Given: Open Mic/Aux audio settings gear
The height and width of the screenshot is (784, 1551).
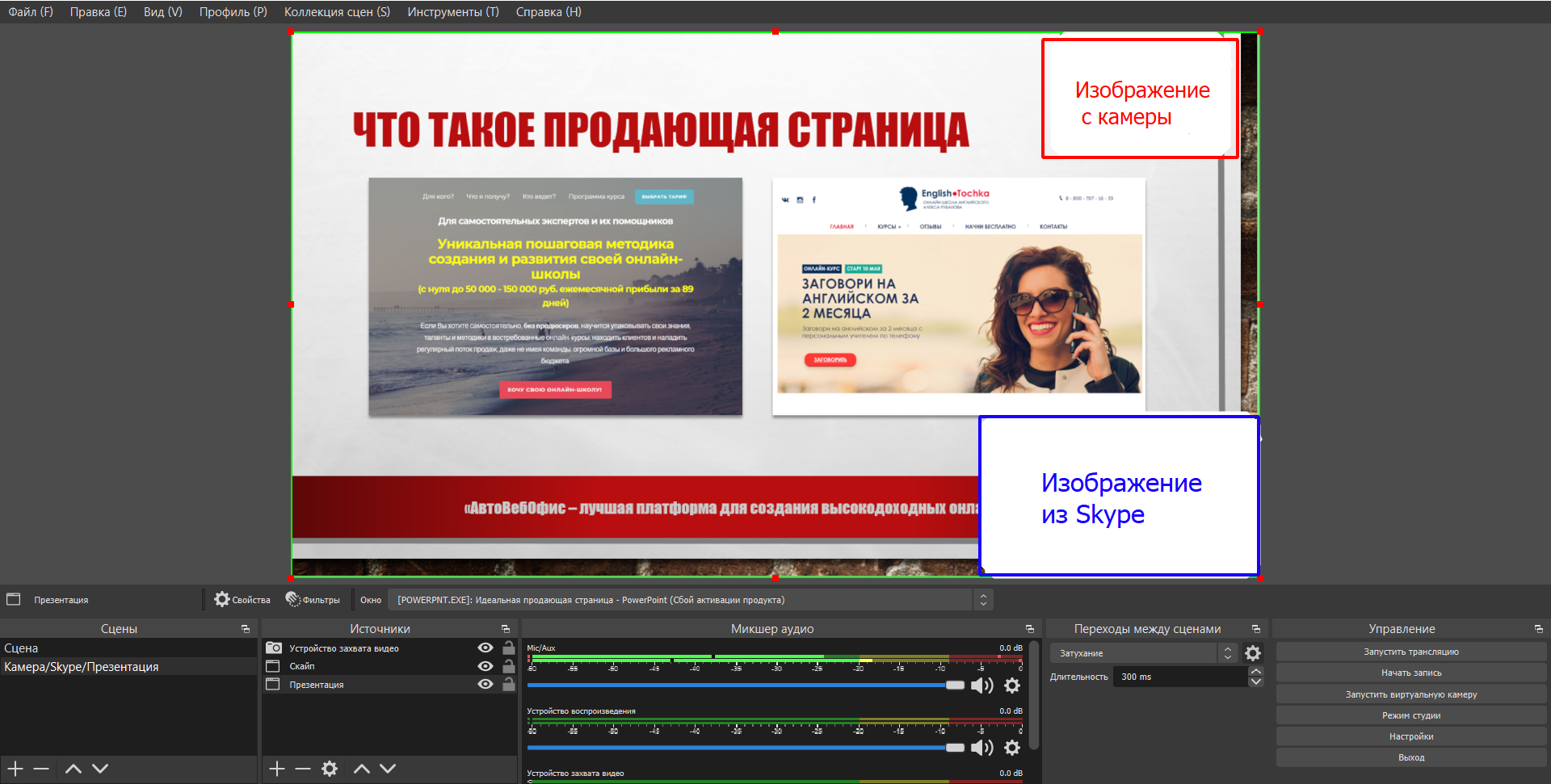Looking at the screenshot, I should [1012, 685].
